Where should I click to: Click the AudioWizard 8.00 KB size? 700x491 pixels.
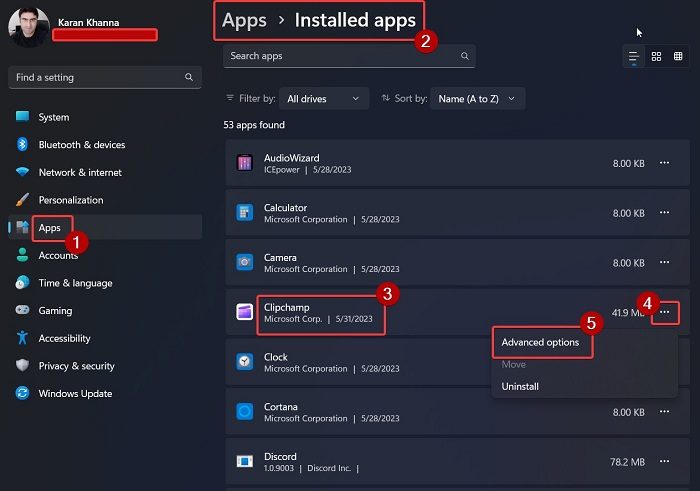[628, 163]
